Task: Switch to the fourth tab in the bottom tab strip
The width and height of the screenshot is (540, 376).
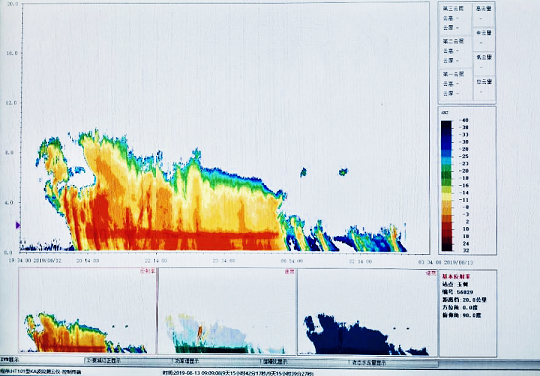Action: coord(303,362)
